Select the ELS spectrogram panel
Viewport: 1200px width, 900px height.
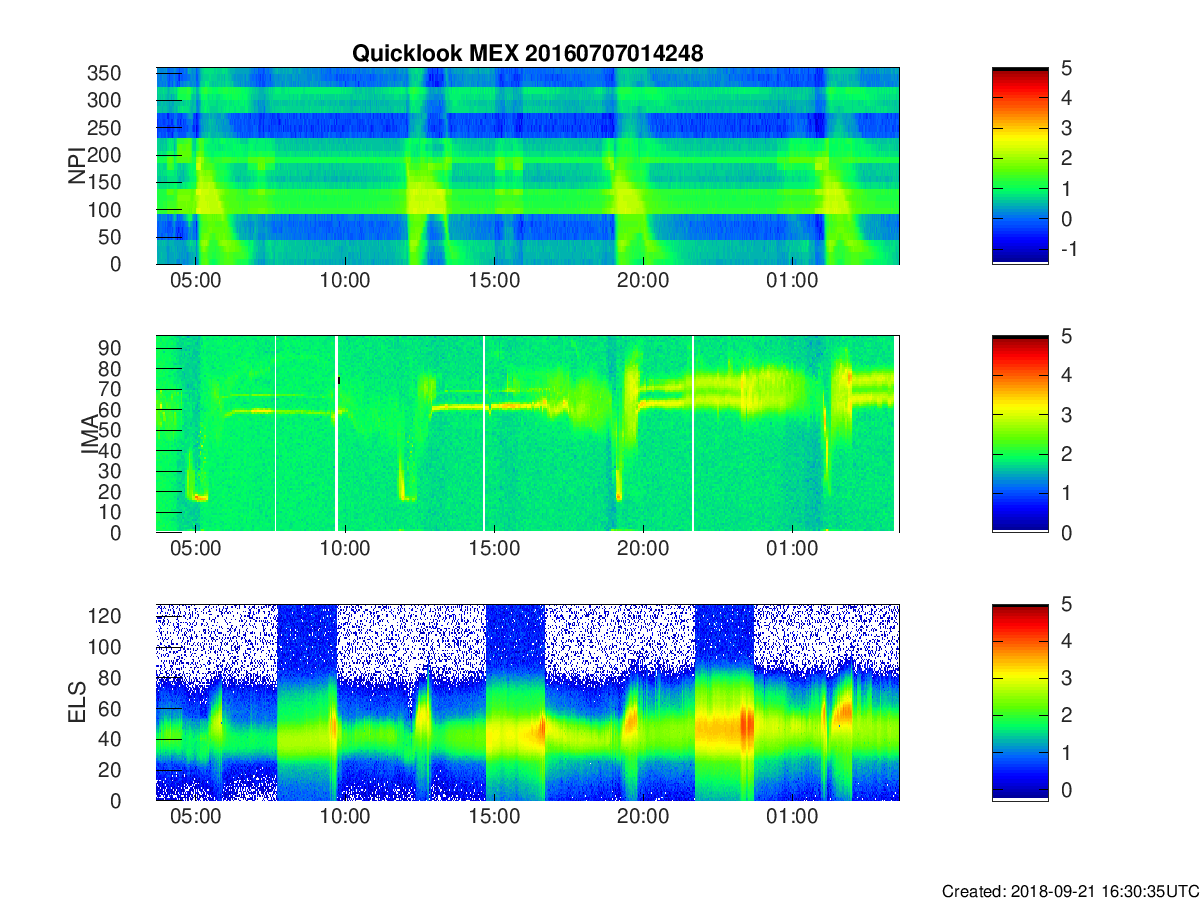(x=528, y=702)
